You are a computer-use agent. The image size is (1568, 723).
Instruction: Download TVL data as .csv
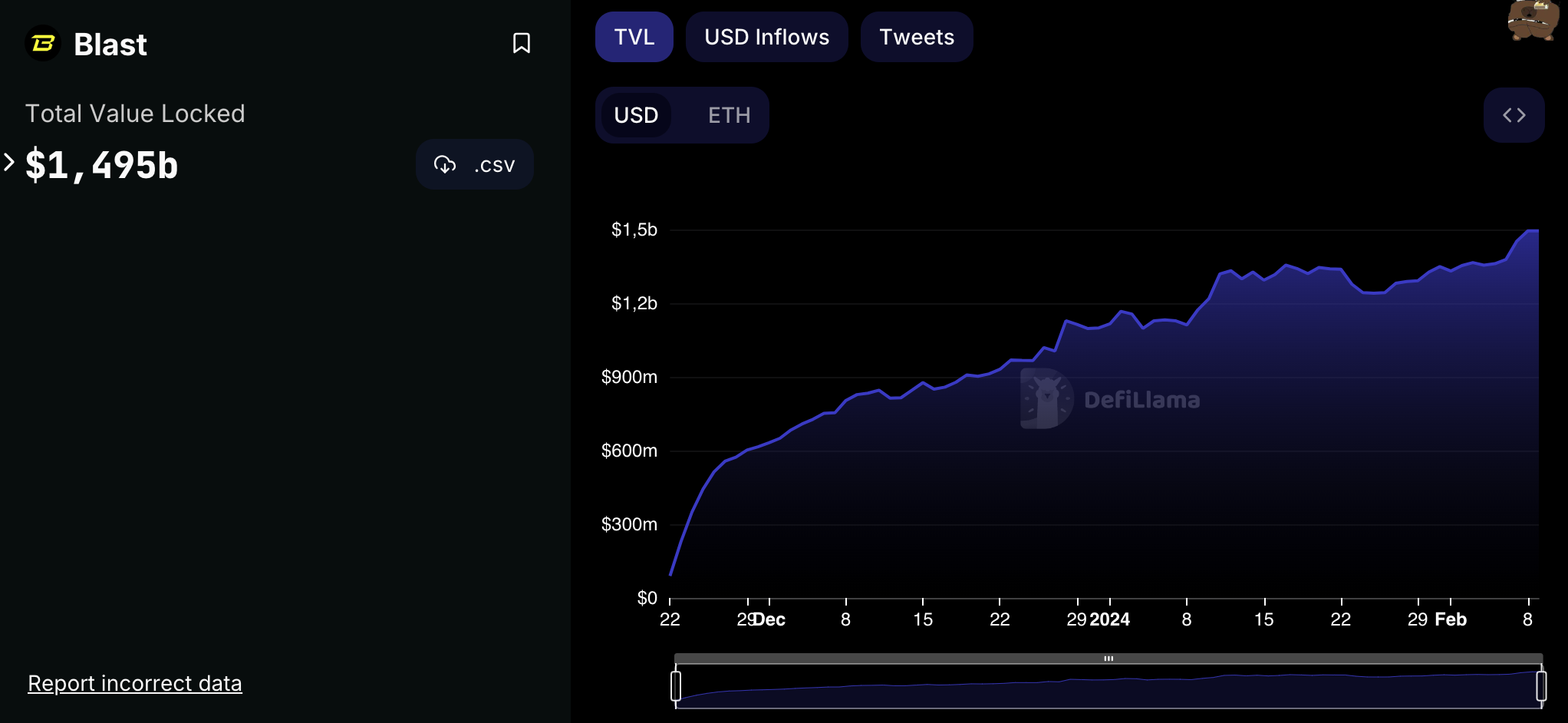pyautogui.click(x=475, y=164)
